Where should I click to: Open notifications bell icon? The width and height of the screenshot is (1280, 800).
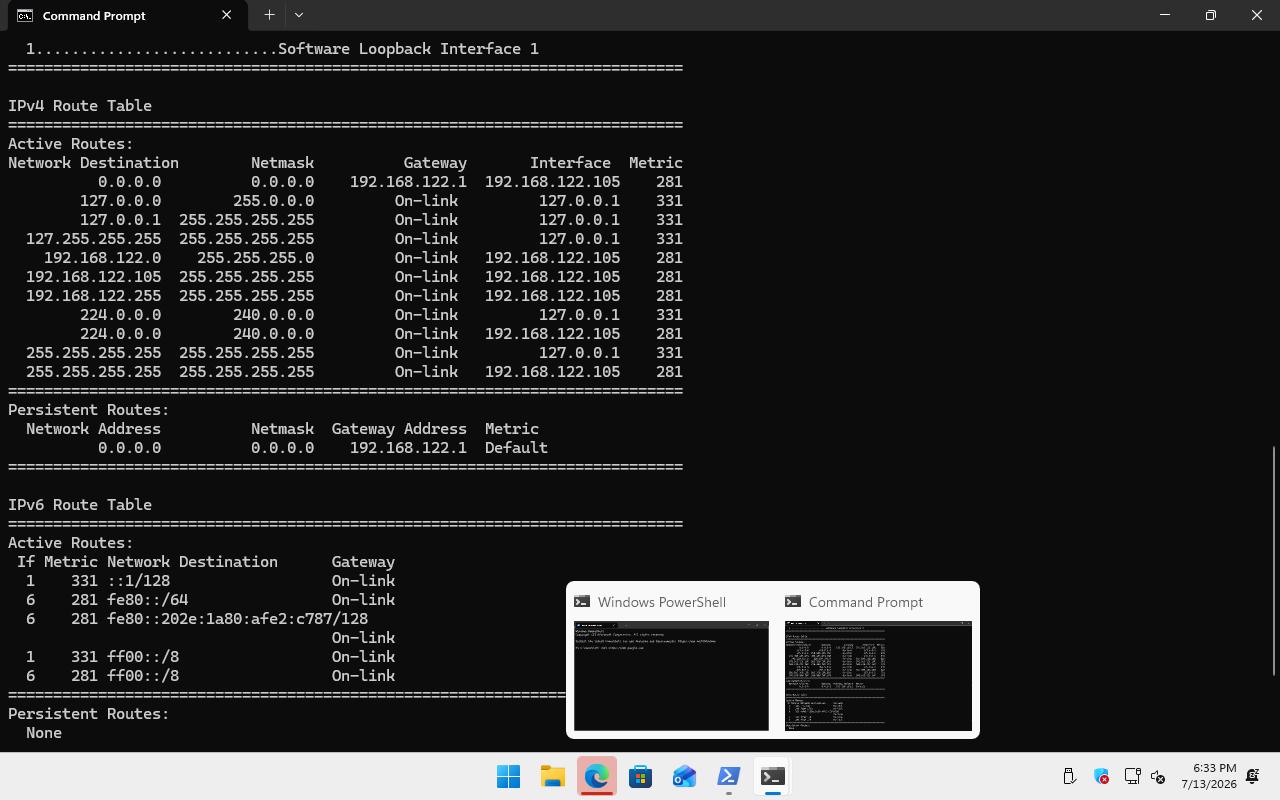[x=1252, y=776]
